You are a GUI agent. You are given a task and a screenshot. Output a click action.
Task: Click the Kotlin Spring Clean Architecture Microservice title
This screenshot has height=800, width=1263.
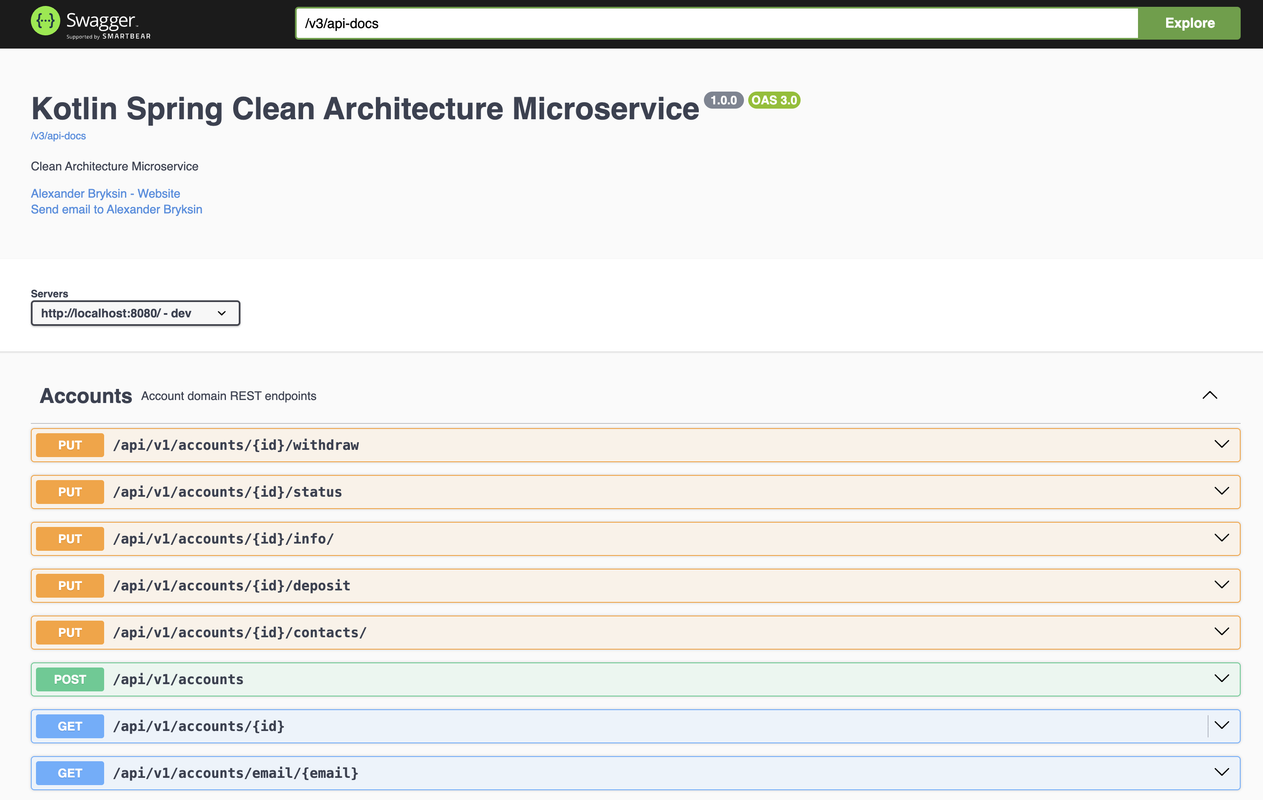click(x=365, y=109)
